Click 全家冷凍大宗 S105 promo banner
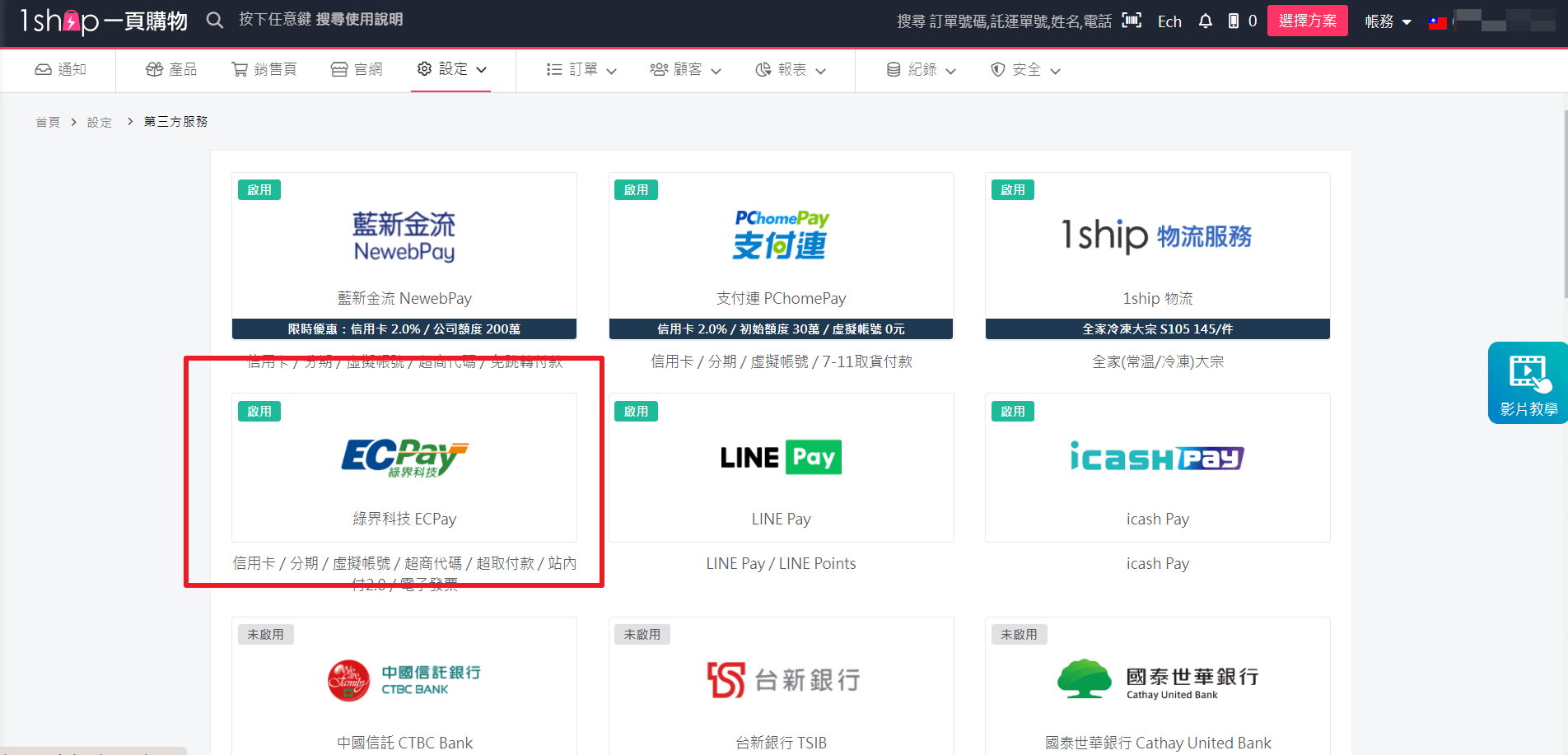 [1157, 329]
